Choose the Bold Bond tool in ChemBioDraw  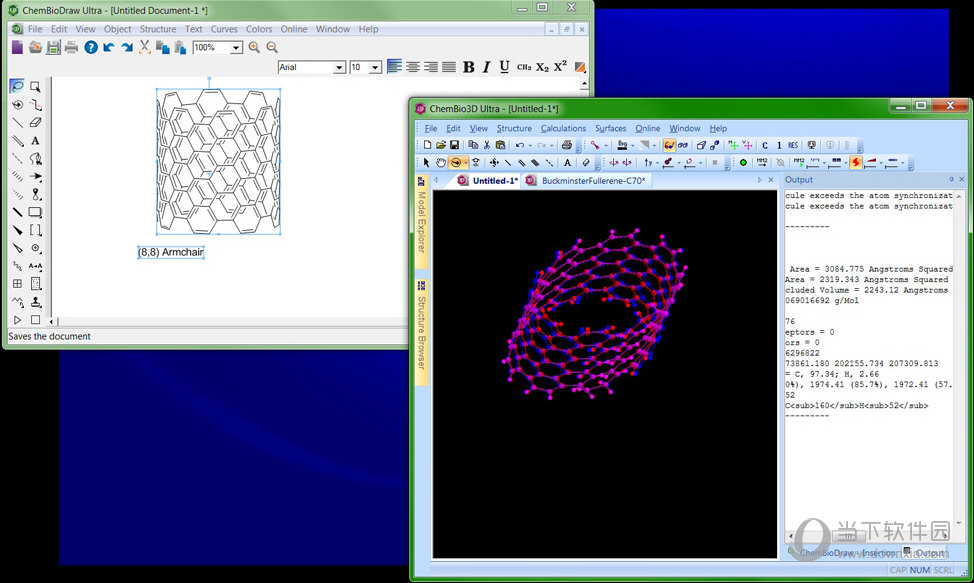[17, 212]
